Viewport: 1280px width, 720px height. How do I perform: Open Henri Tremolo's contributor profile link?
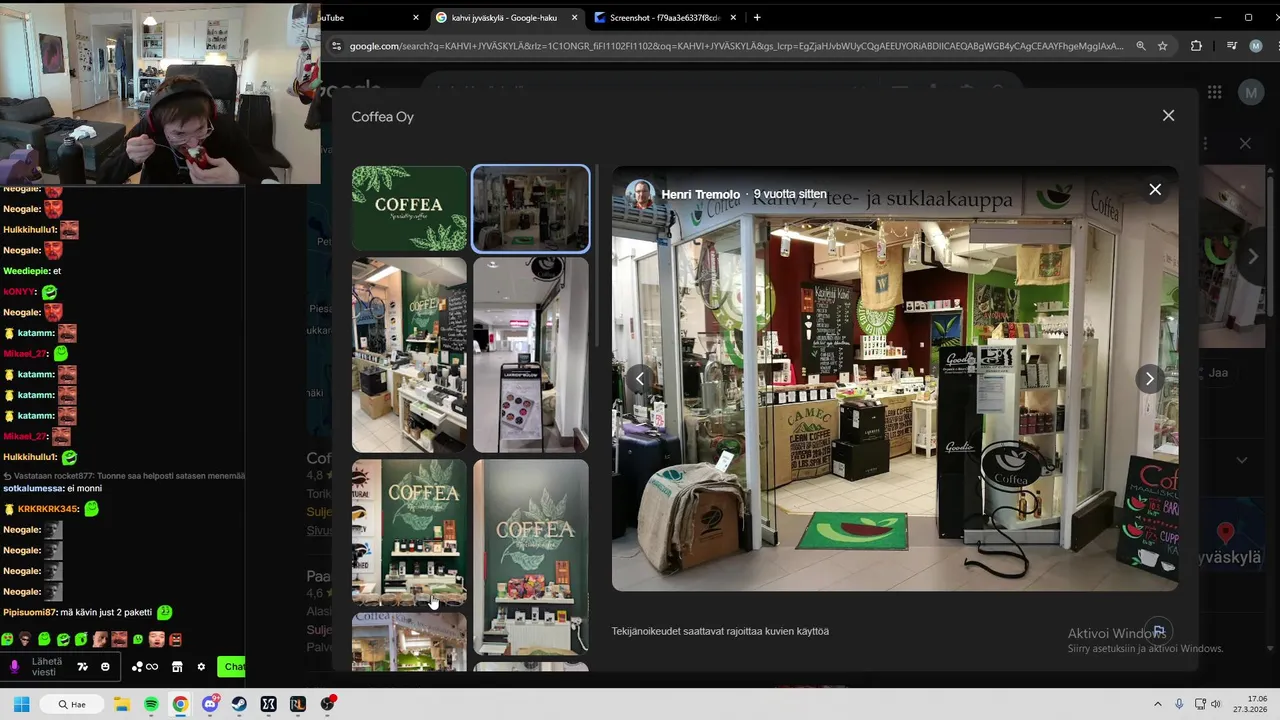coord(700,194)
